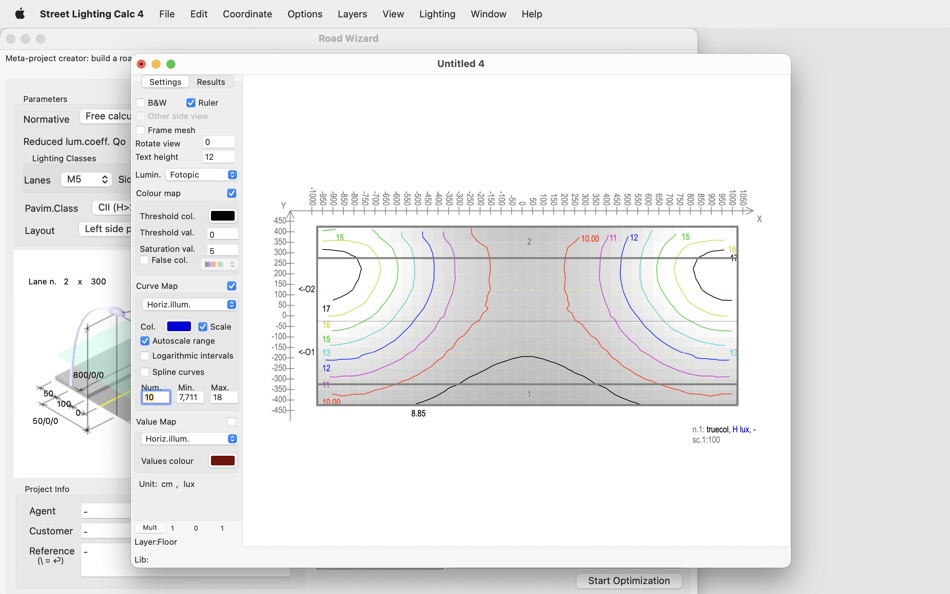Switch to the Settings tab
Image resolution: width=950 pixels, height=594 pixels.
[165, 82]
